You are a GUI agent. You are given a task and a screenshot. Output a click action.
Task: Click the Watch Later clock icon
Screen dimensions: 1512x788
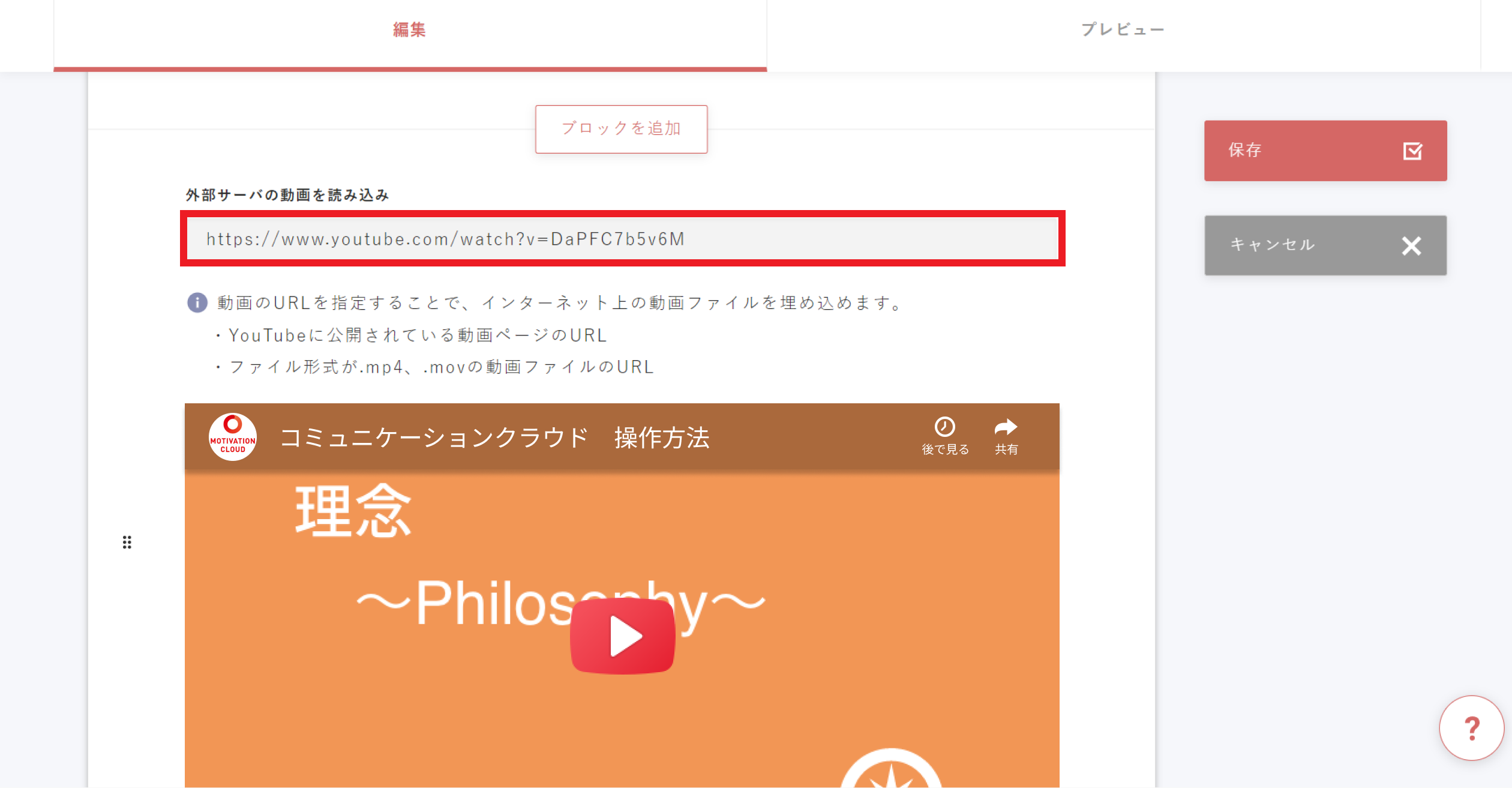pos(944,427)
